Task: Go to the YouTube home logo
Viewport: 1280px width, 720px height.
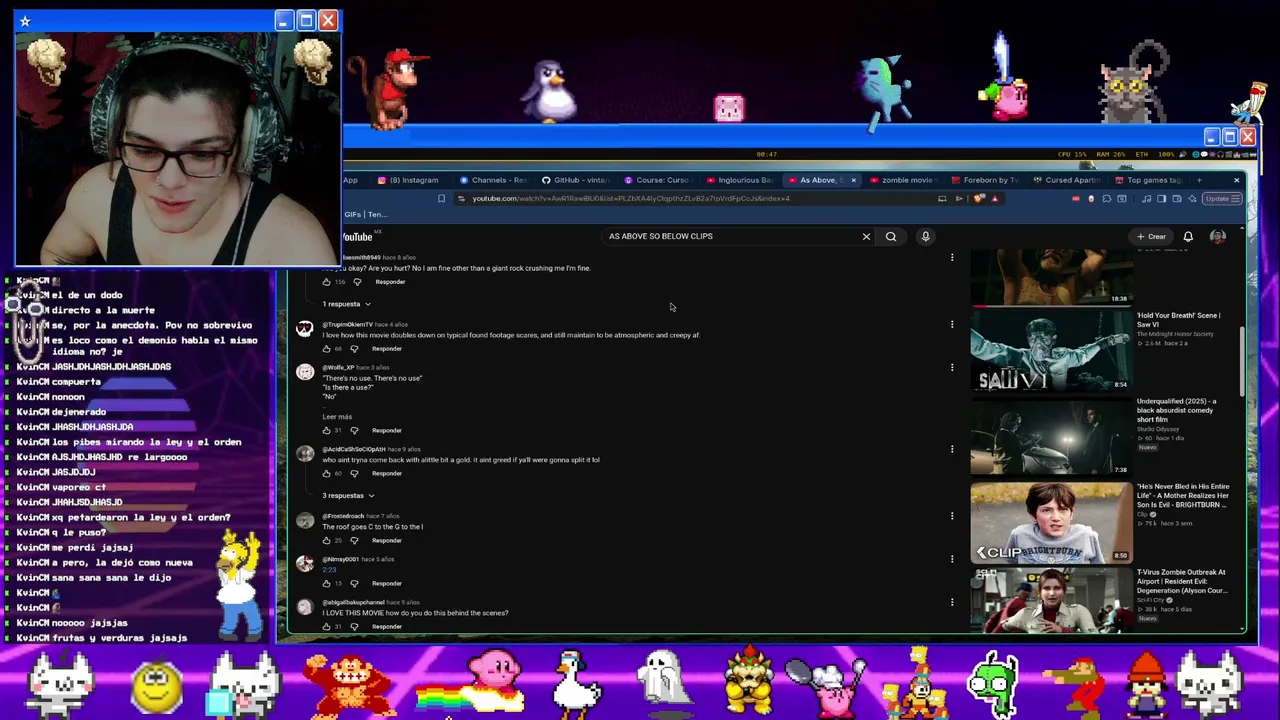Action: pos(357,237)
